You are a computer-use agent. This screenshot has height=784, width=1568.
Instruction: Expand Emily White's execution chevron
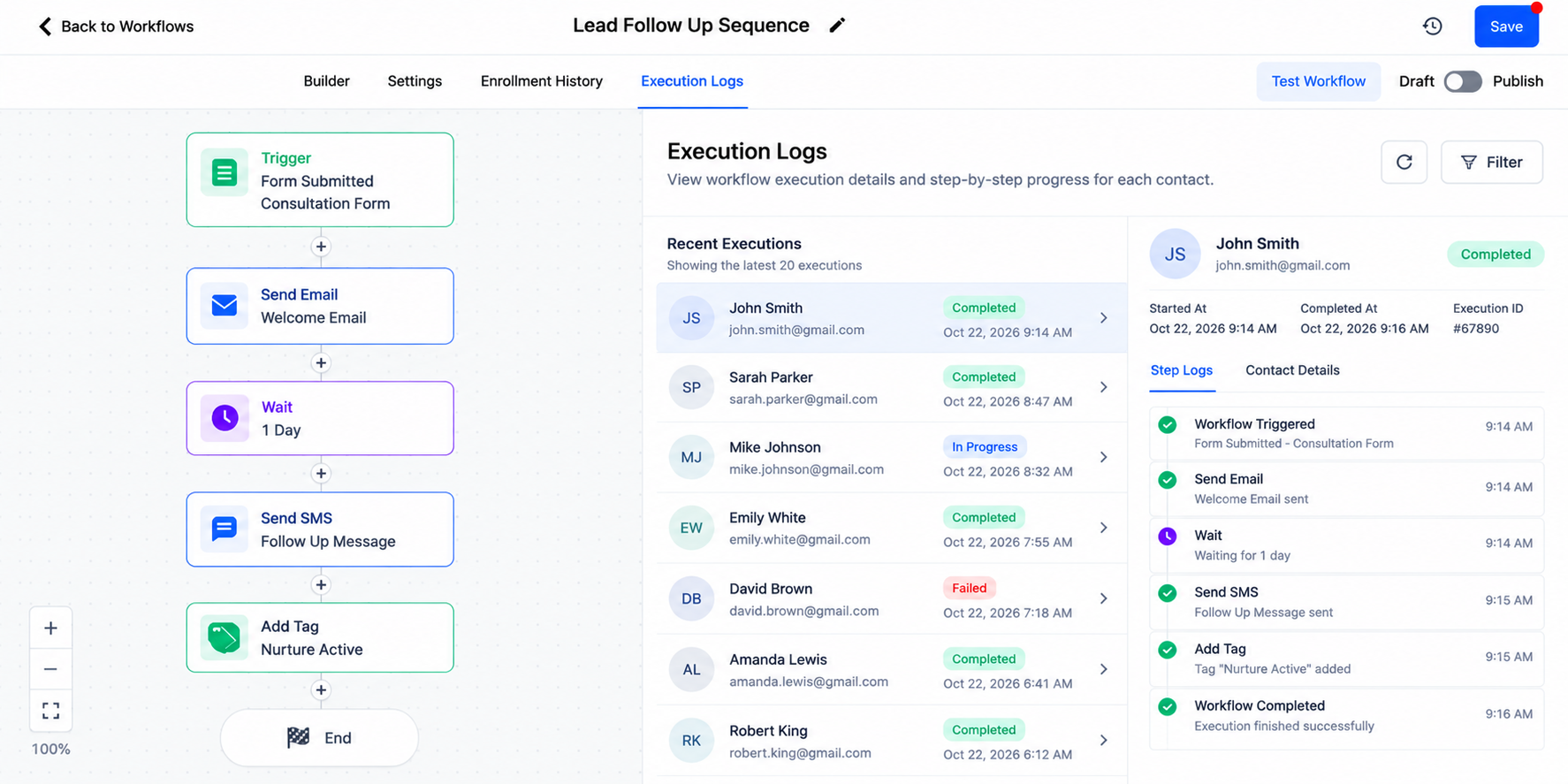click(1103, 528)
